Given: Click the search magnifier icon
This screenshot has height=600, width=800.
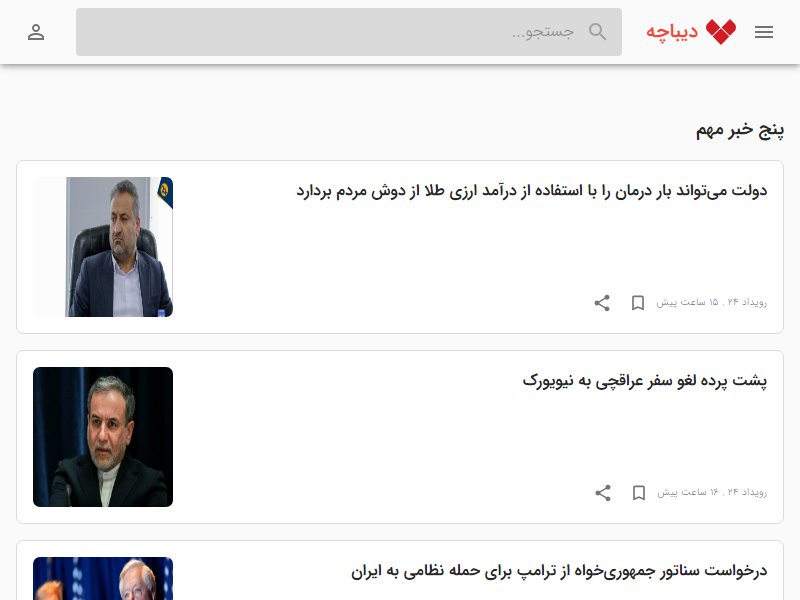Looking at the screenshot, I should coord(597,32).
